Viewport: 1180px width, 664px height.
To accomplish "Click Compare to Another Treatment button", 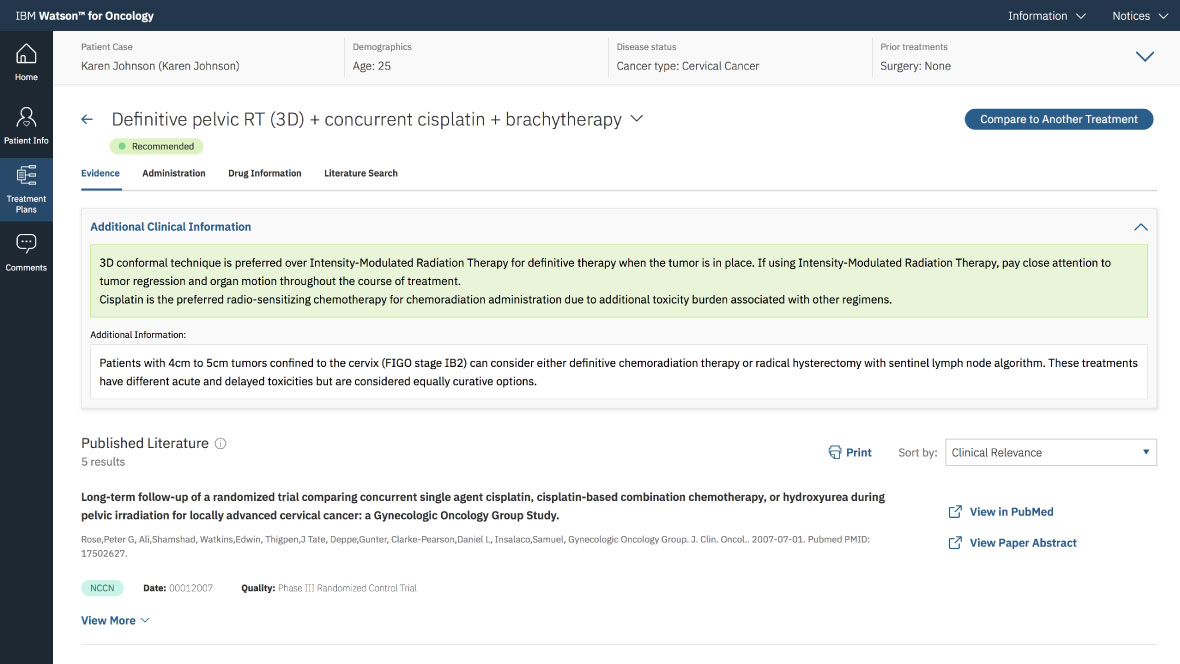I will coord(1058,119).
